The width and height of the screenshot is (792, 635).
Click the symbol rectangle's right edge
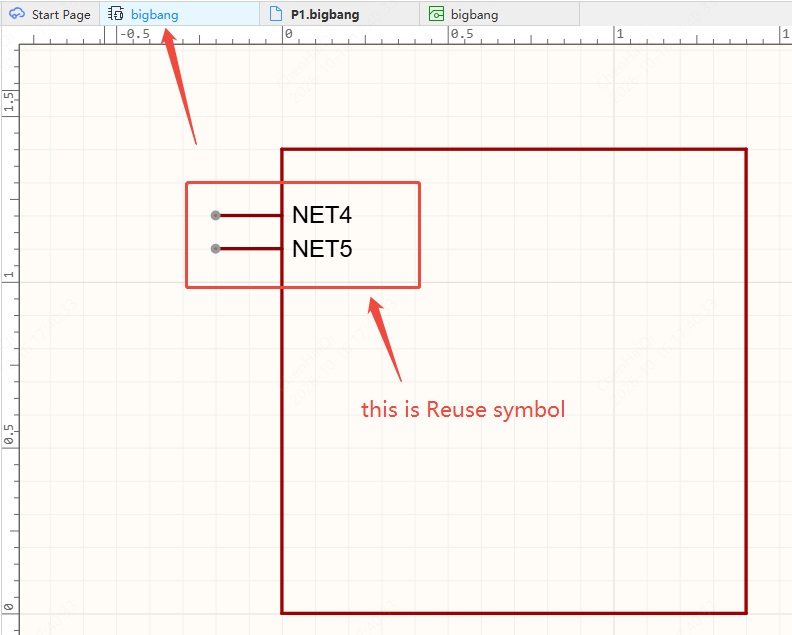pyautogui.click(x=746, y=381)
